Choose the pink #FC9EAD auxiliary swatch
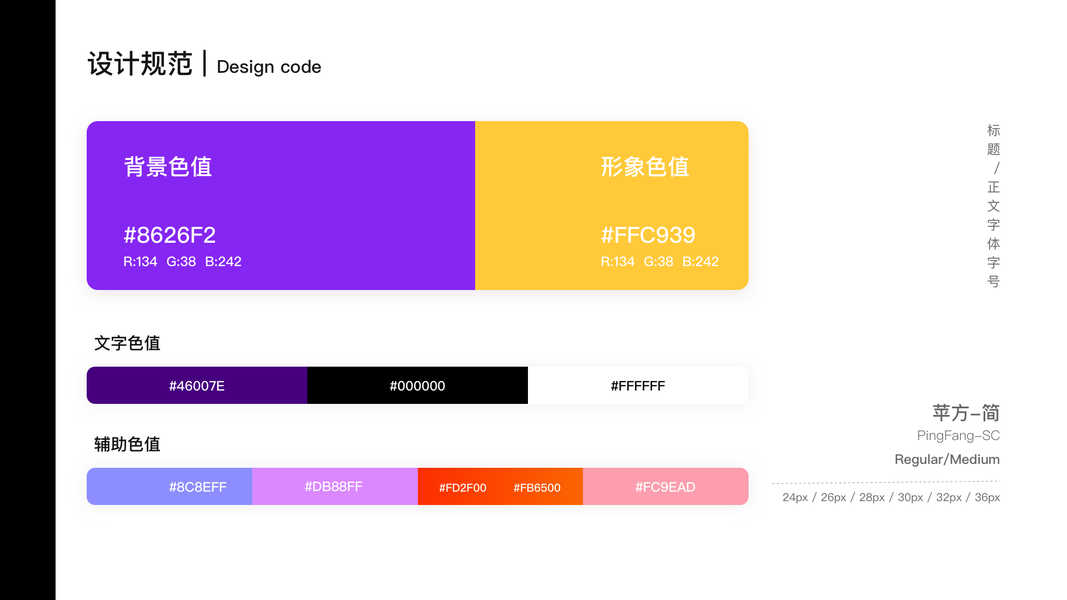The height and width of the screenshot is (600, 1067). pos(665,487)
